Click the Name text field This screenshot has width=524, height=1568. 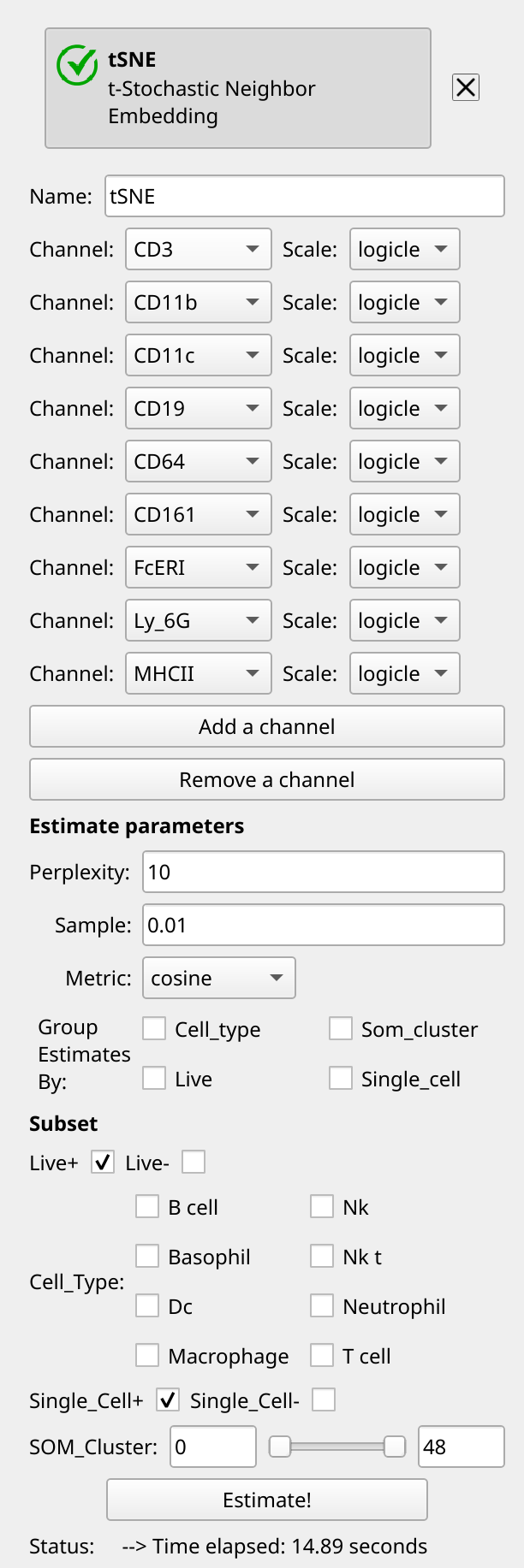click(x=305, y=197)
